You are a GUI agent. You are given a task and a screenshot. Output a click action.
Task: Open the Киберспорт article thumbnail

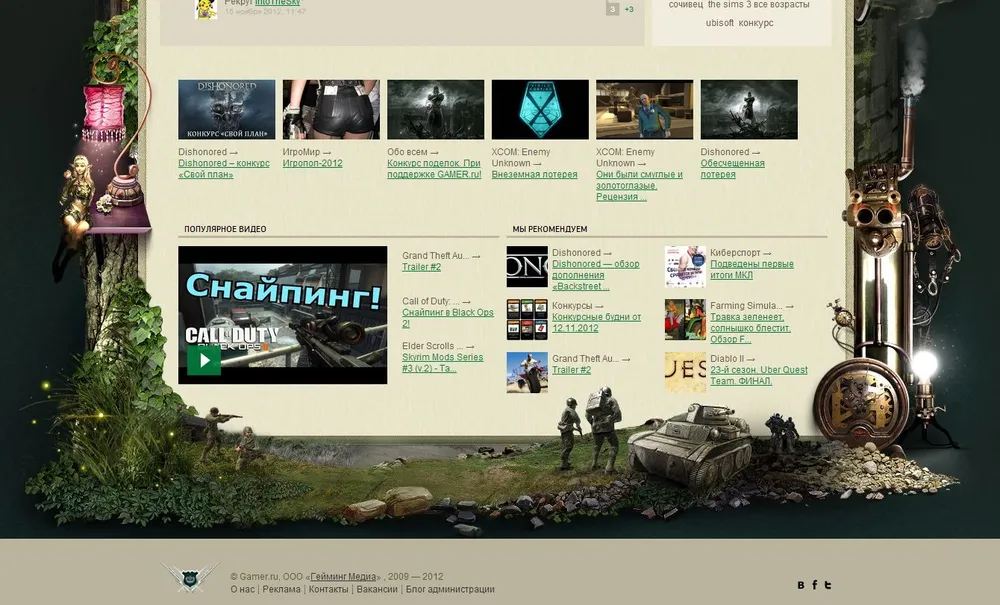tap(686, 266)
